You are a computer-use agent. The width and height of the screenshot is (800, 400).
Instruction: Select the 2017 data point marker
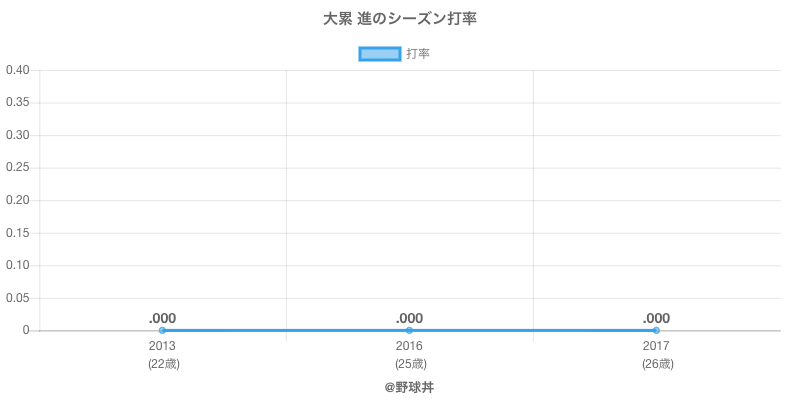[656, 331]
